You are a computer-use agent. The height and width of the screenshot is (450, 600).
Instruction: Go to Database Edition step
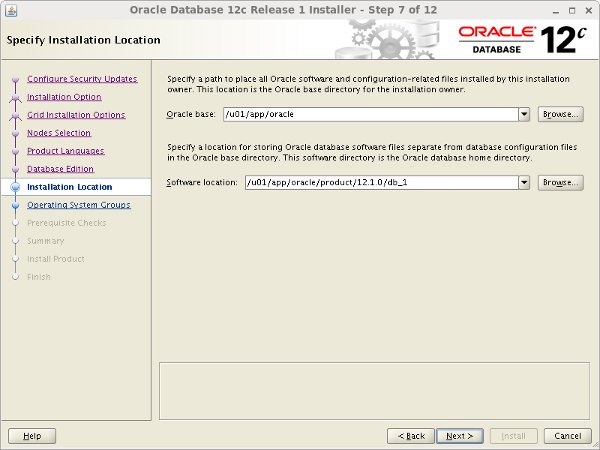click(60, 169)
